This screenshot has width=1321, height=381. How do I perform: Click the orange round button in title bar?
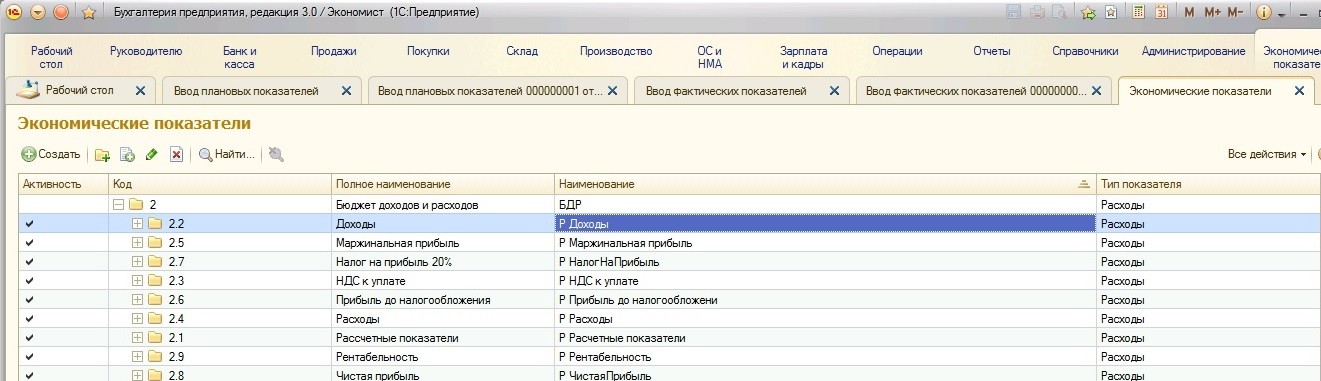point(60,13)
